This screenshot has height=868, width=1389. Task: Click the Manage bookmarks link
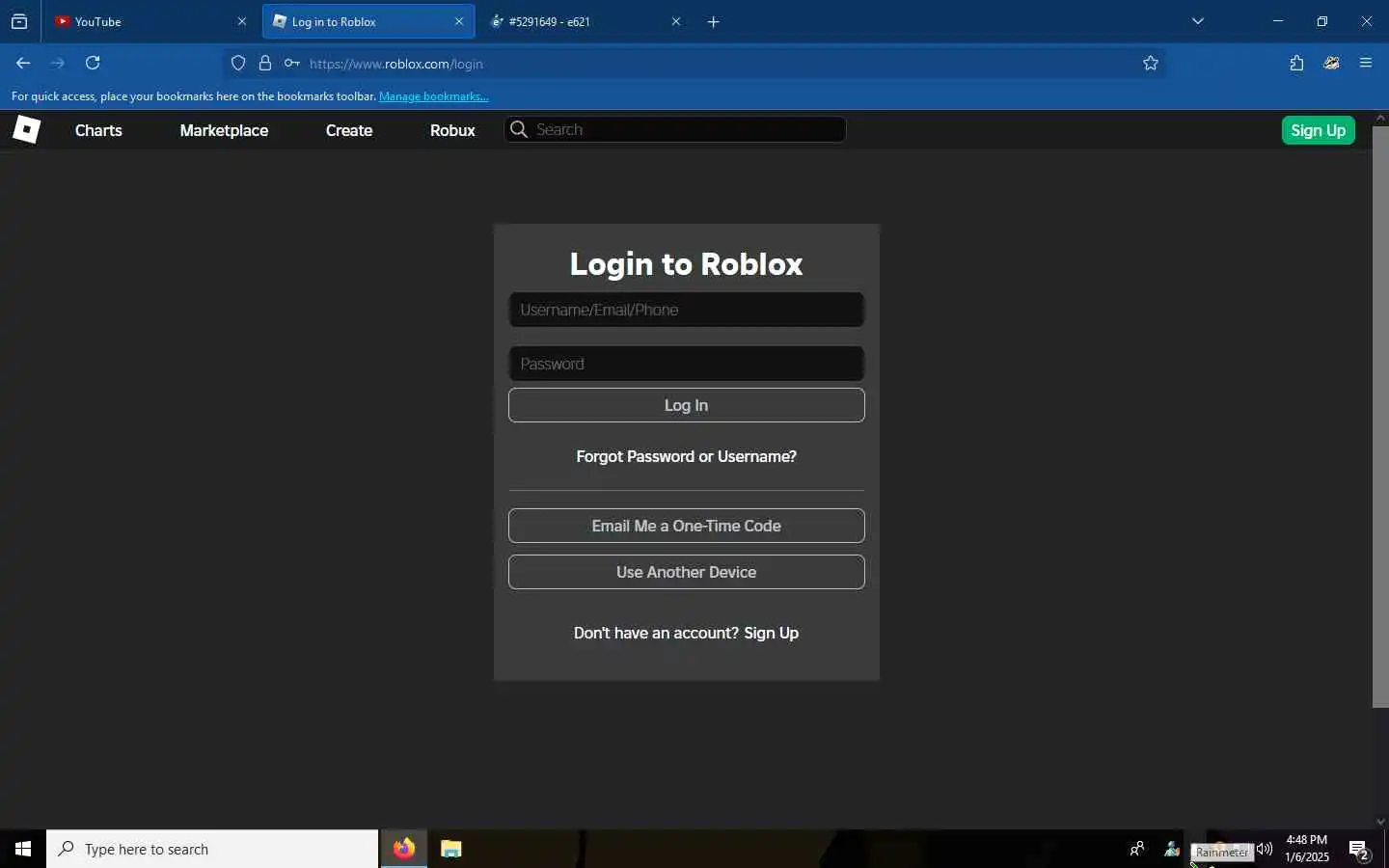(x=434, y=96)
